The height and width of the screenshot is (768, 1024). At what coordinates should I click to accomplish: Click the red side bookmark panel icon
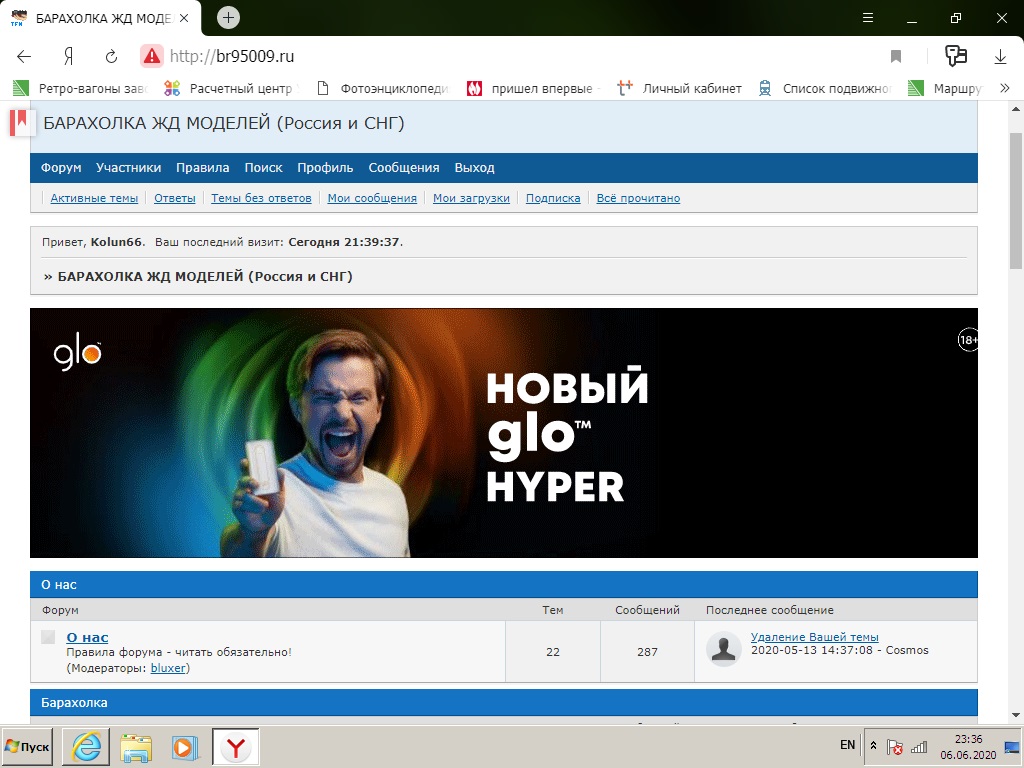click(20, 122)
